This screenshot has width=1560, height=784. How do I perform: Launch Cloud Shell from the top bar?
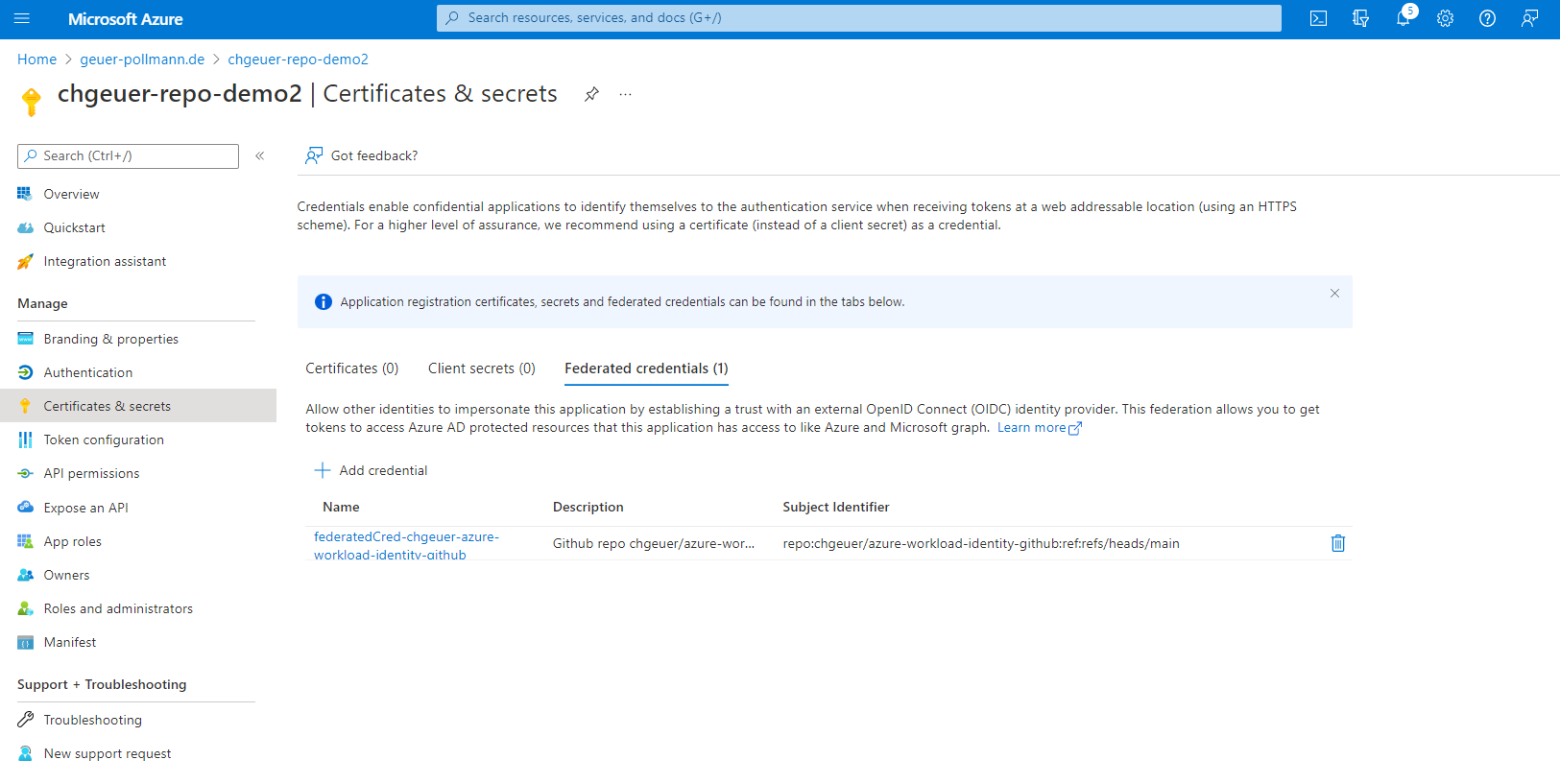(1318, 18)
